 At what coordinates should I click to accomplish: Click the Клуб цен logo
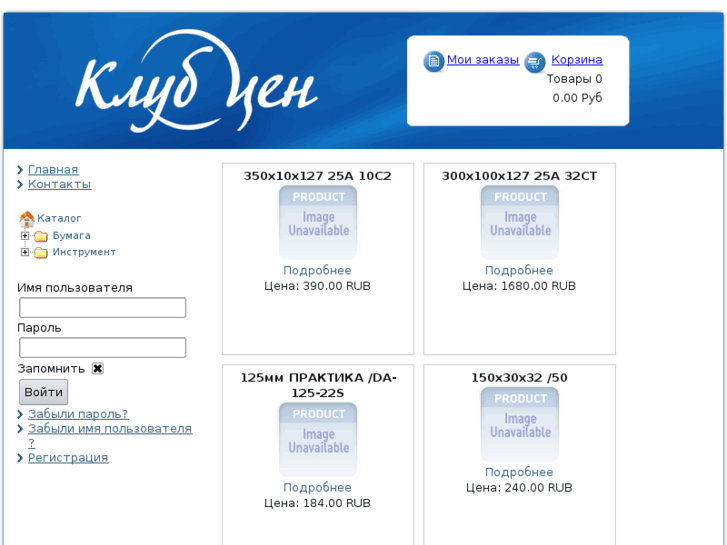(196, 82)
